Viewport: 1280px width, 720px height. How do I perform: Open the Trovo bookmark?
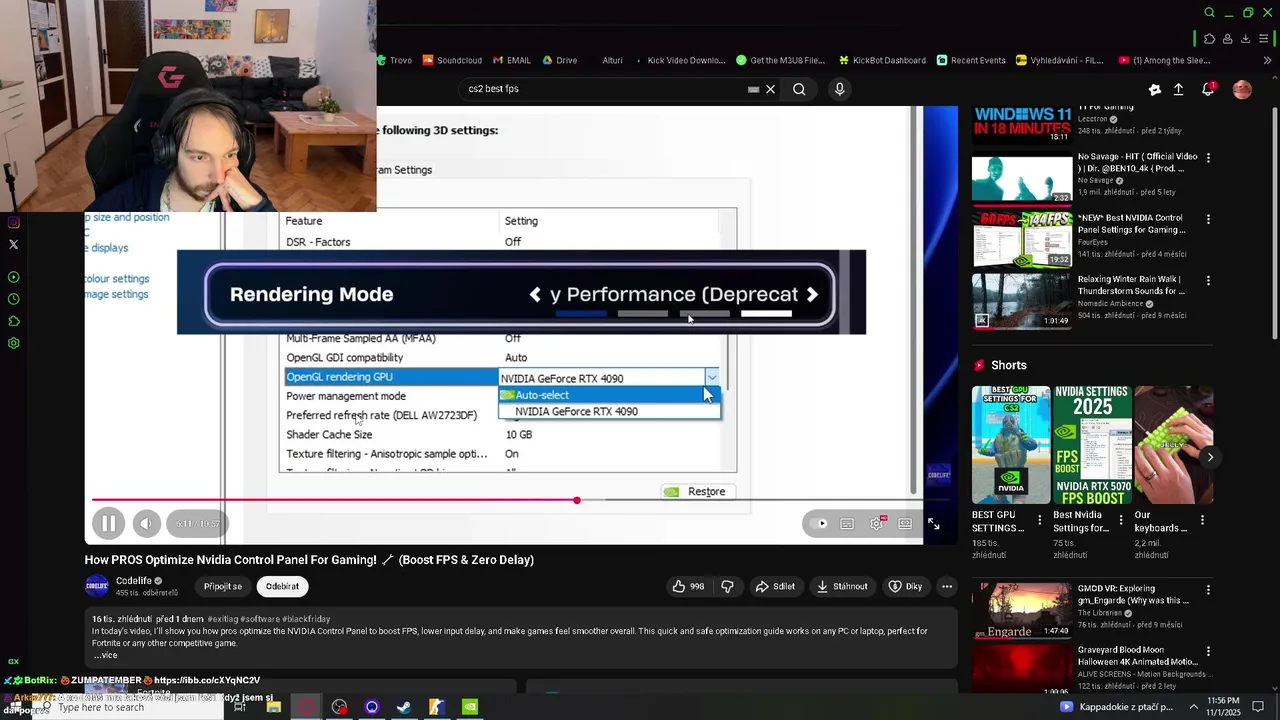(394, 60)
